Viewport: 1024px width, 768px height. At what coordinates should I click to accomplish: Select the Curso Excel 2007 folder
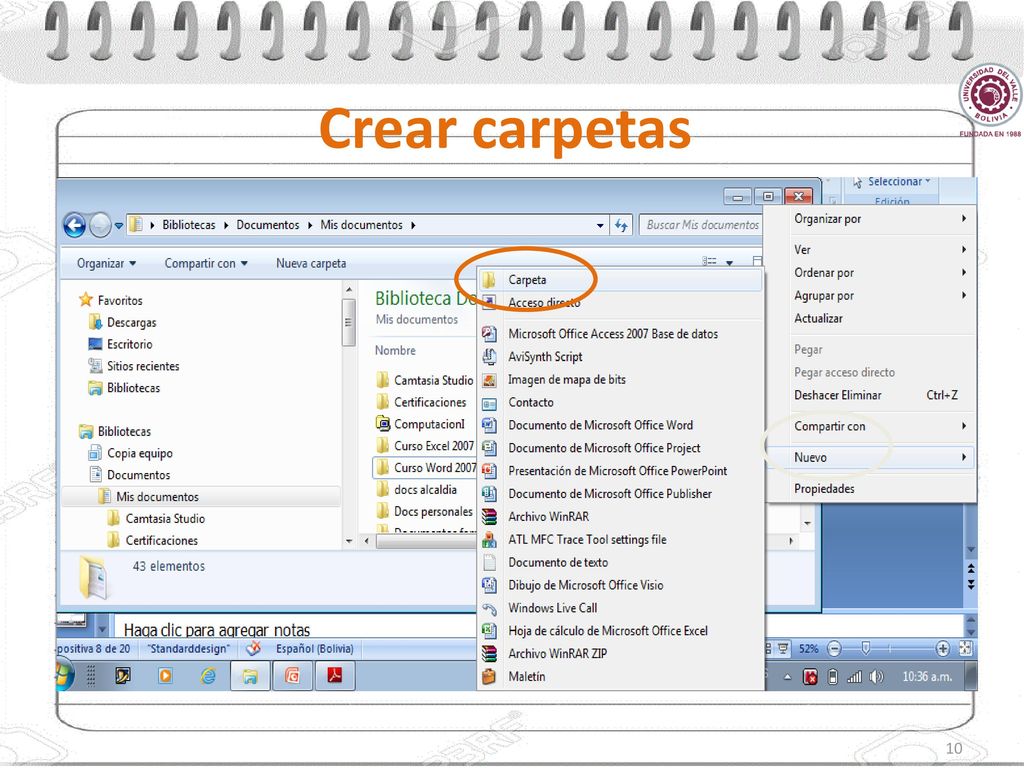click(x=425, y=446)
